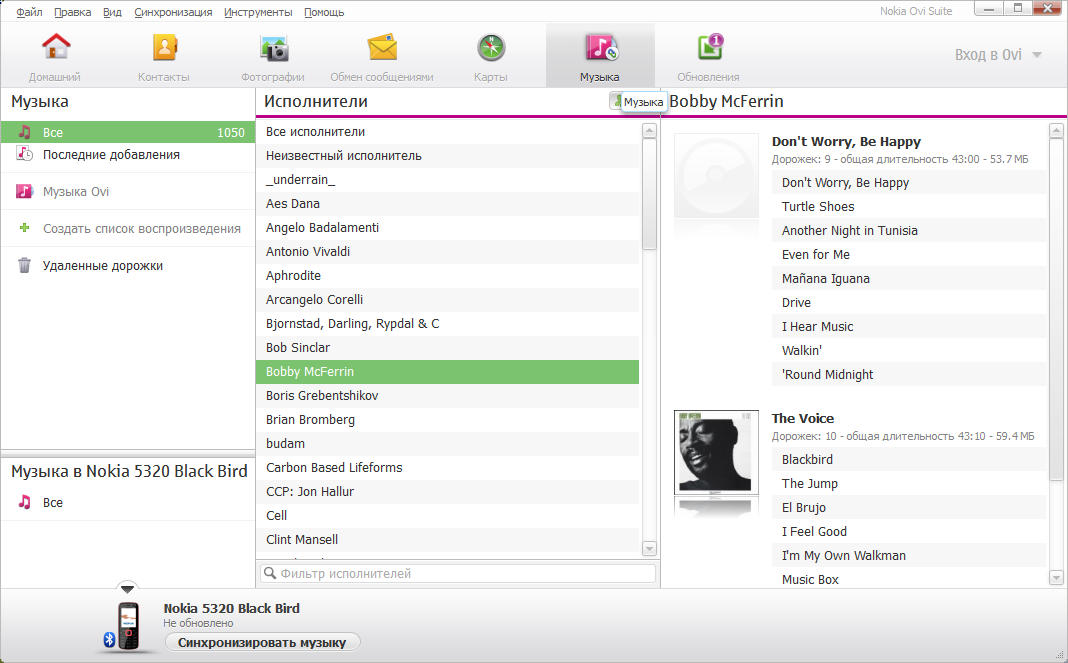Click the music note icon beside Все (1050)
This screenshot has width=1068, height=663.
tap(25, 132)
